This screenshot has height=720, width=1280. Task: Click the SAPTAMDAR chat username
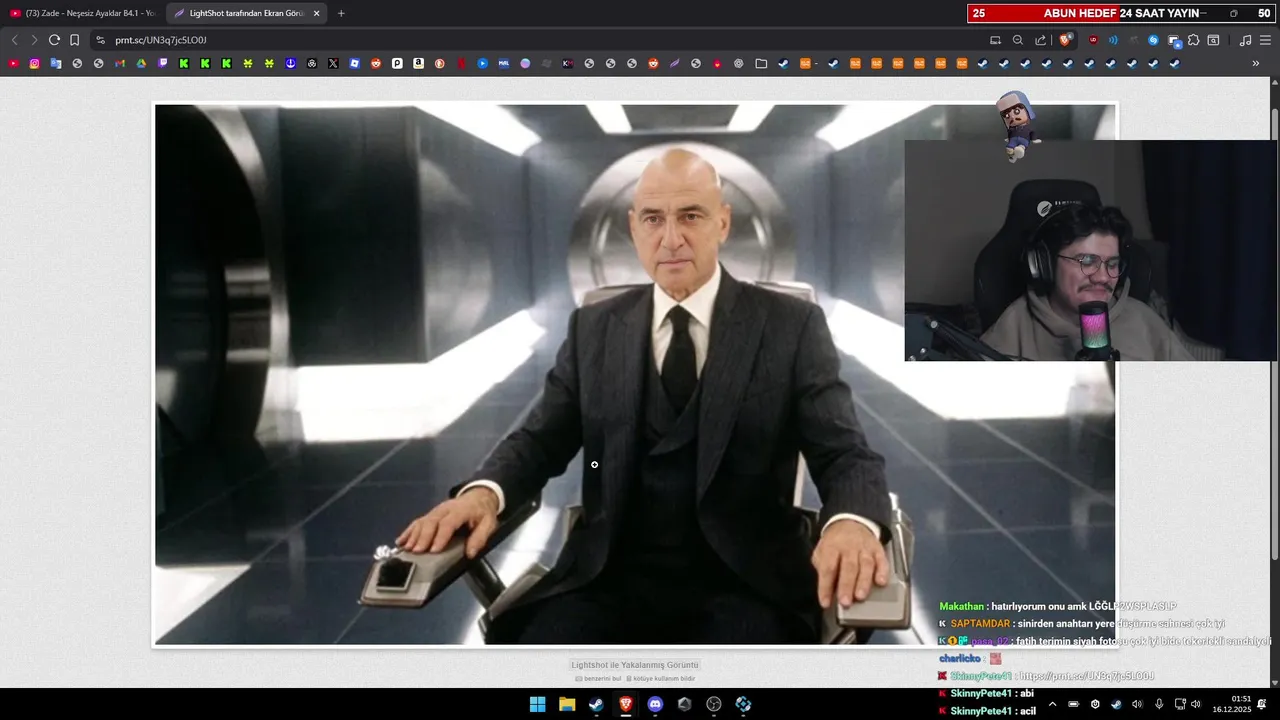[980, 623]
